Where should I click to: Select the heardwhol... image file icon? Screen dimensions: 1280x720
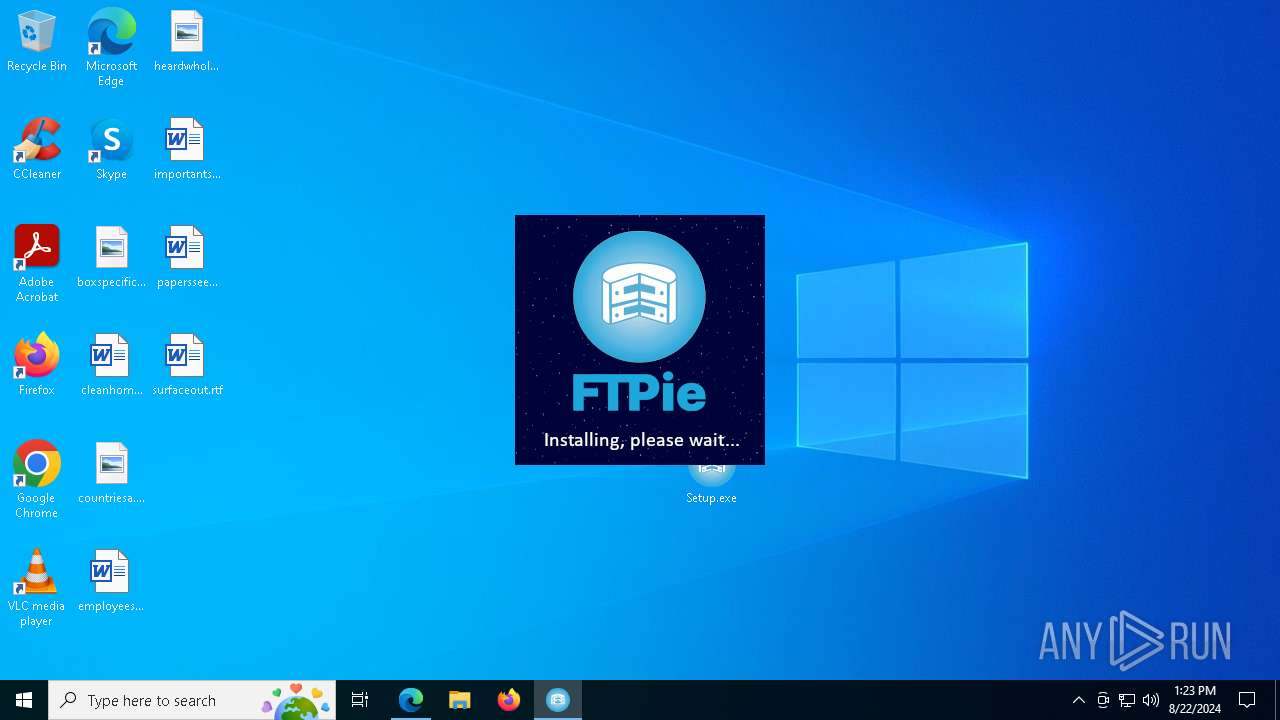coord(186,42)
